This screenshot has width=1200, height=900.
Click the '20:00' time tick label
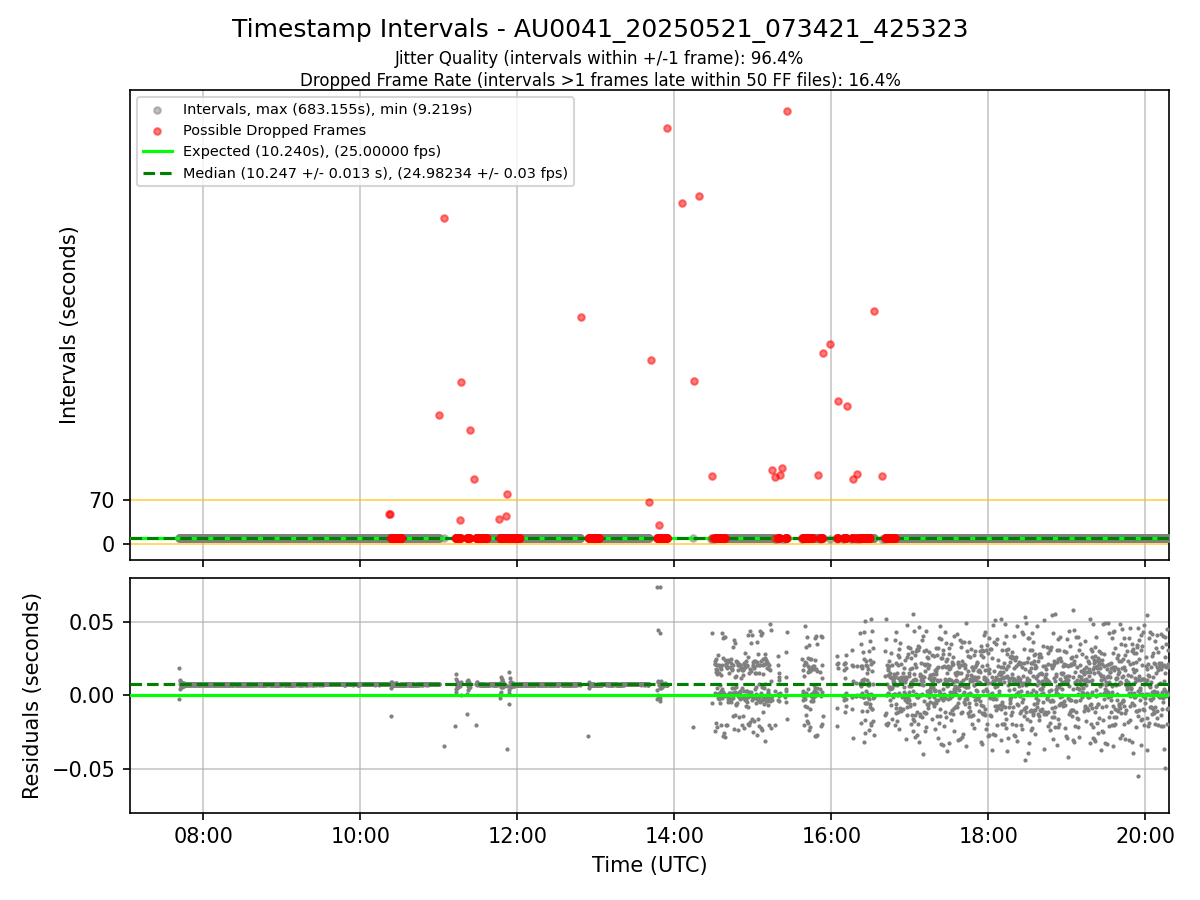click(1145, 833)
